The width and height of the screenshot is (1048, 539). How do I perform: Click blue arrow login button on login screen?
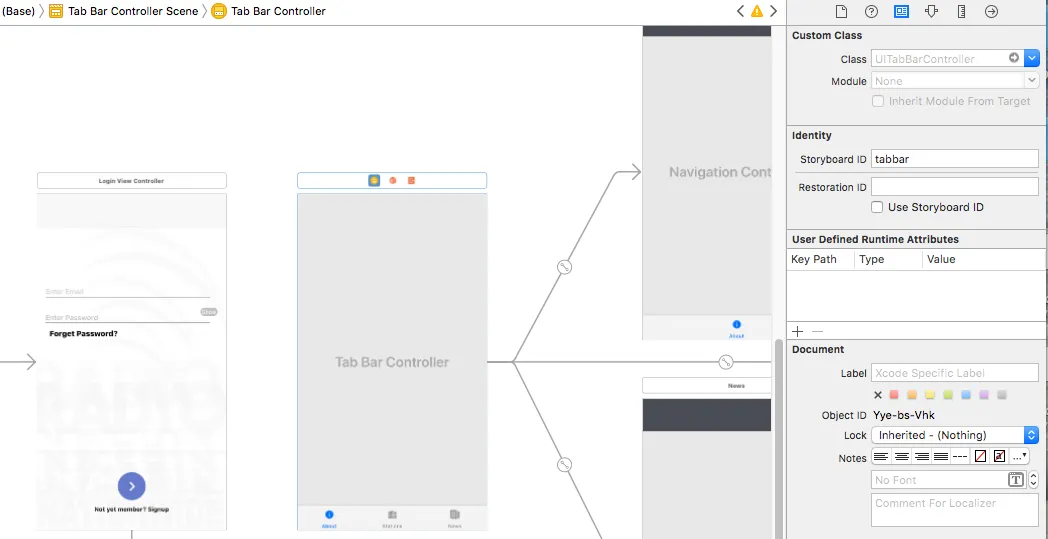(132, 486)
